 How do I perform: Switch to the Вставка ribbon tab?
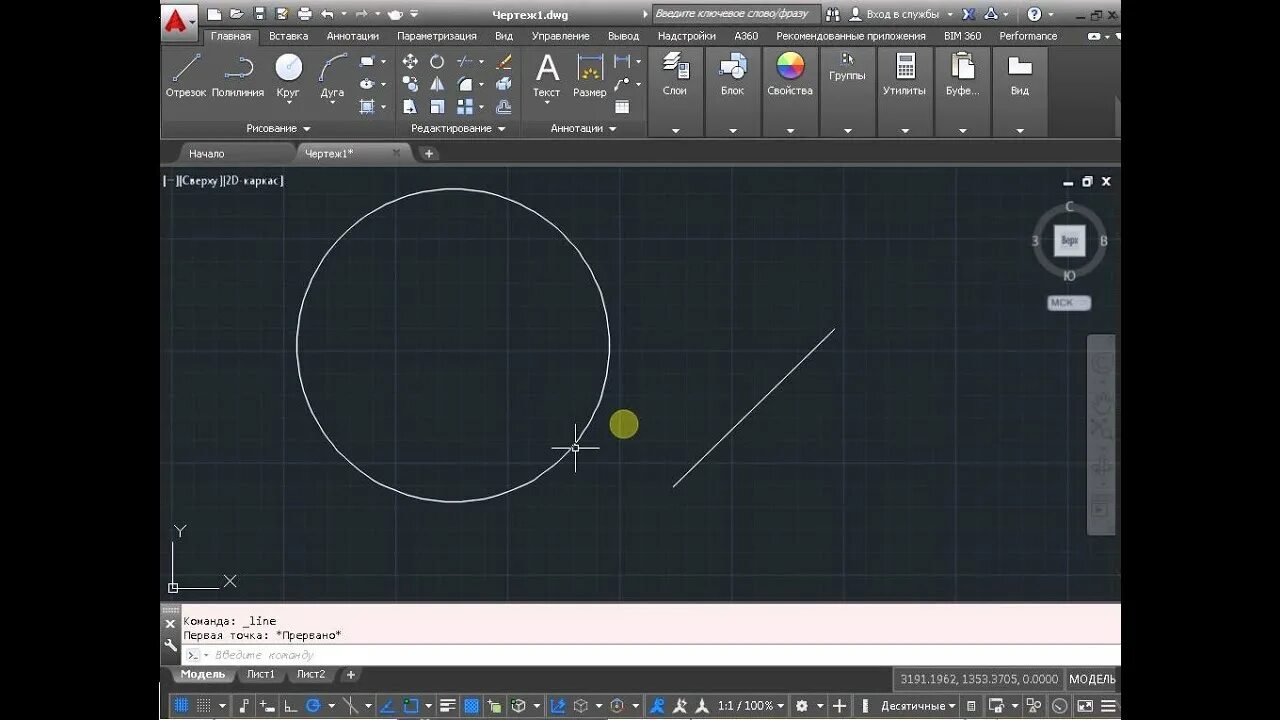pos(288,36)
